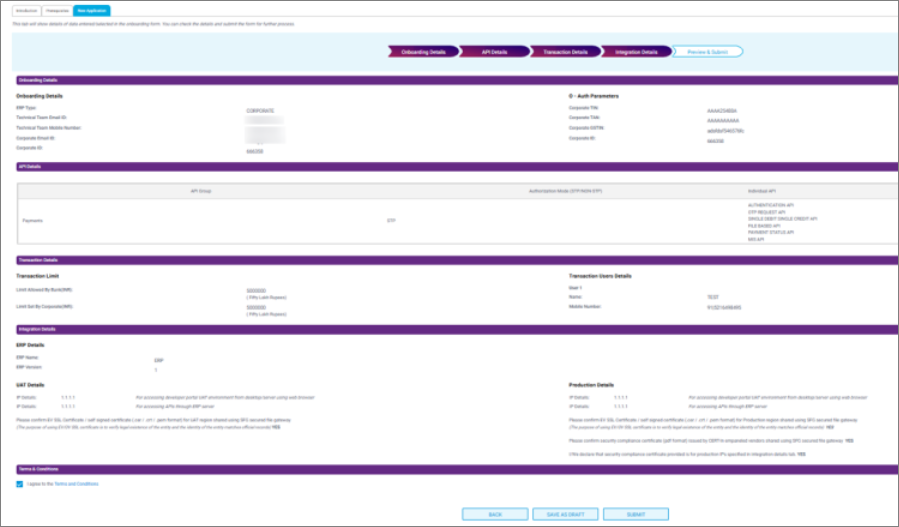Open the Introduction tab

tap(27, 10)
